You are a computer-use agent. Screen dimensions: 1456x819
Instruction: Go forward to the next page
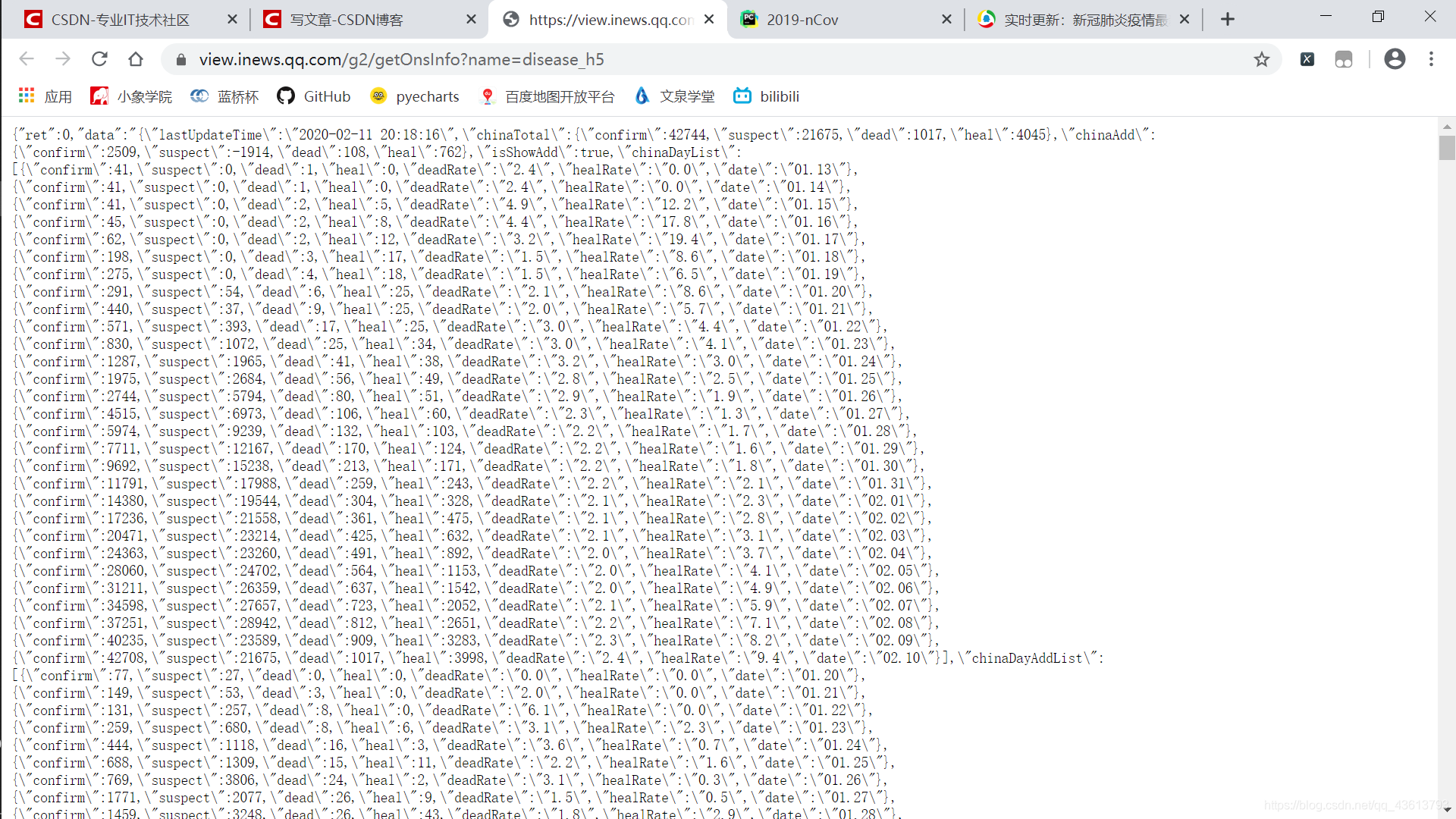(63, 59)
